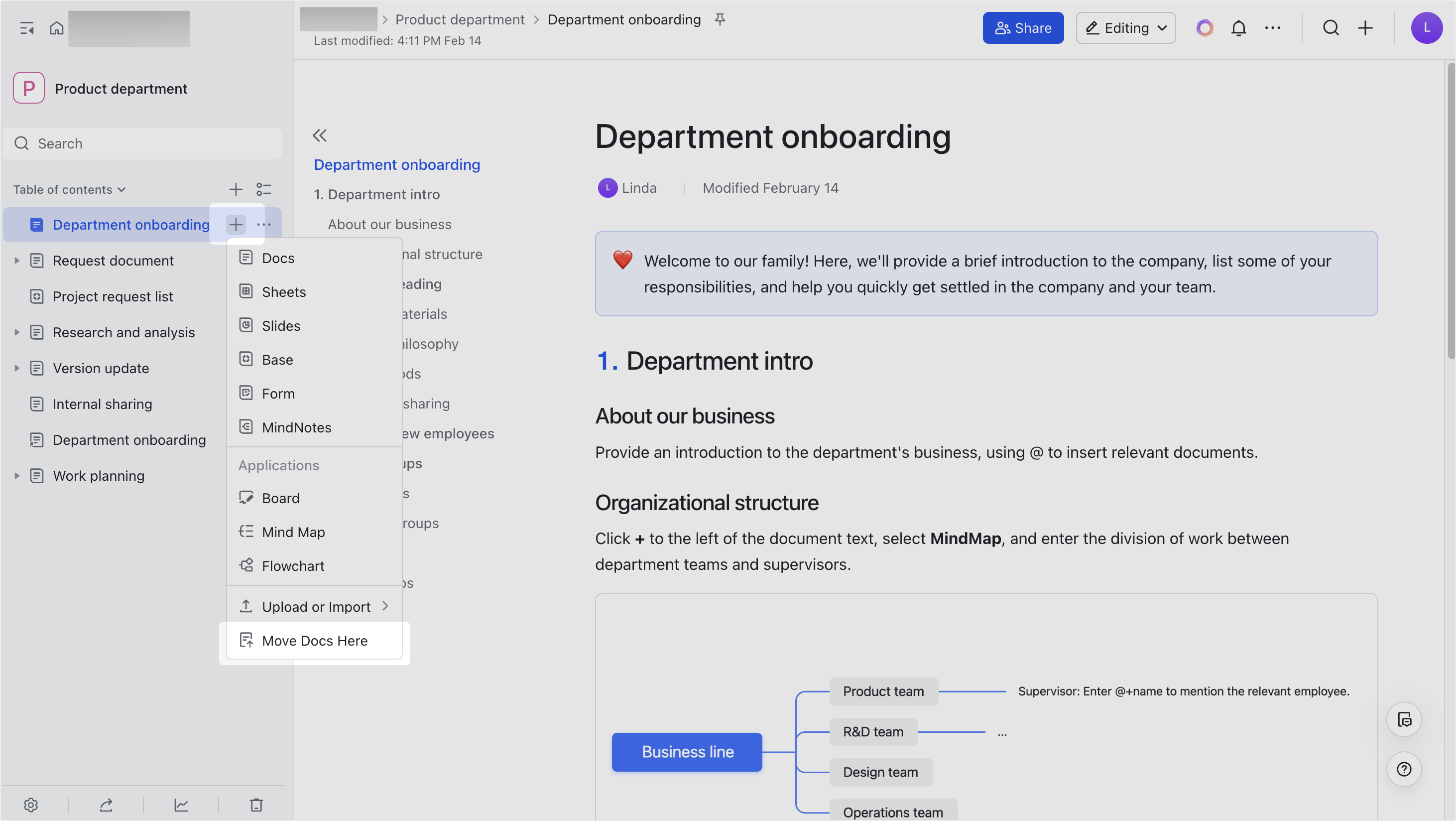The width and height of the screenshot is (1456, 821).
Task: Select the Product team mind map node
Action: [x=883, y=691]
